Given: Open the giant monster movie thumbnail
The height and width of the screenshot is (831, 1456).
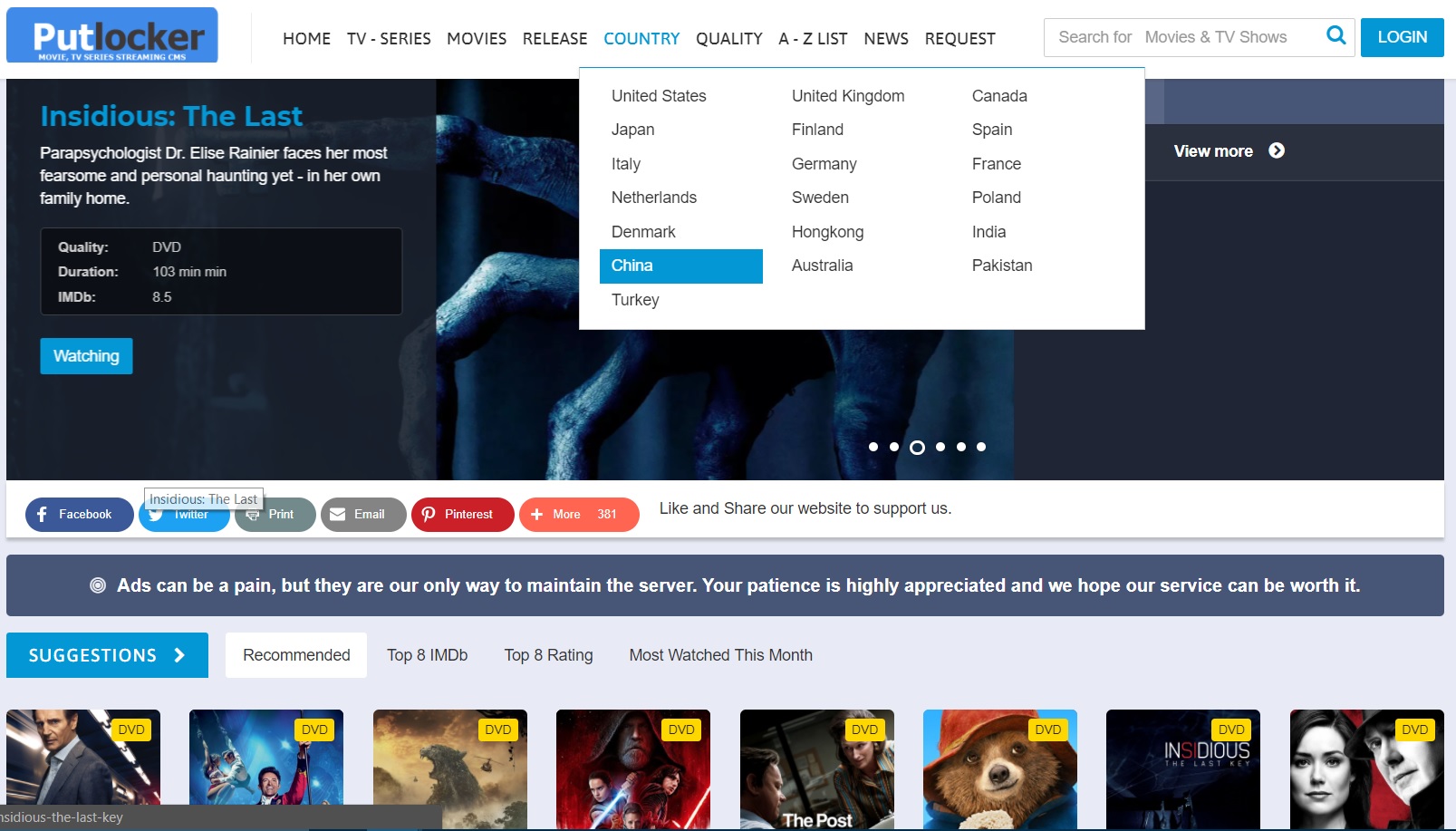Looking at the screenshot, I should [450, 769].
